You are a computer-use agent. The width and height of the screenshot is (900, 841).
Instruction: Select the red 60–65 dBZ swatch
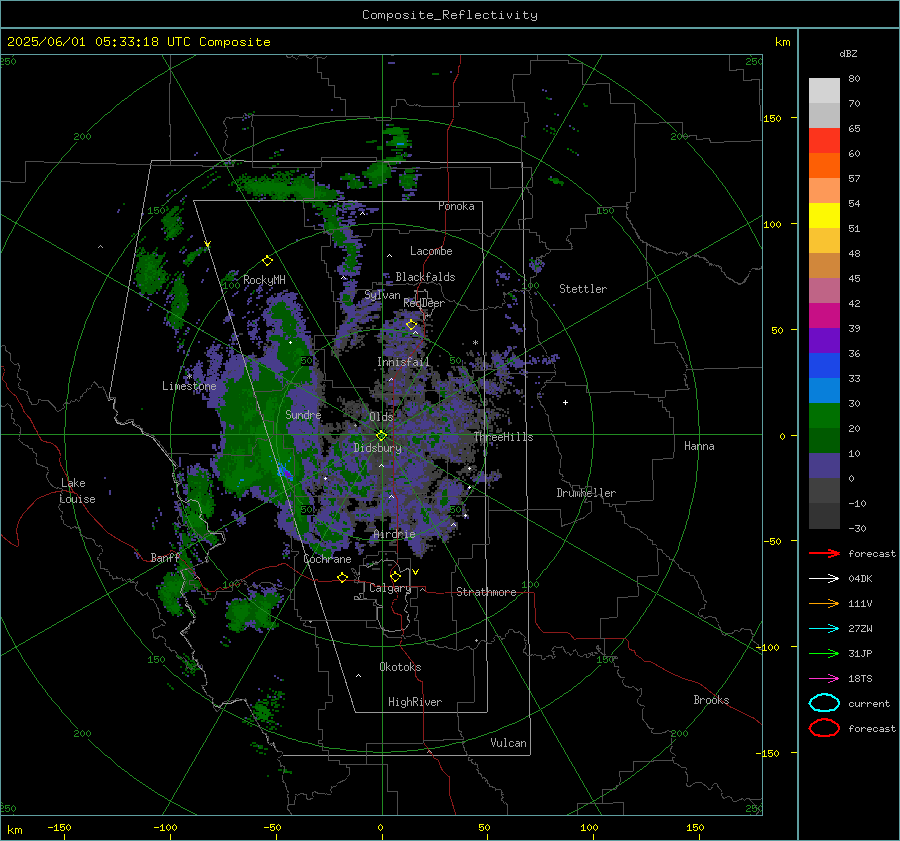click(824, 141)
